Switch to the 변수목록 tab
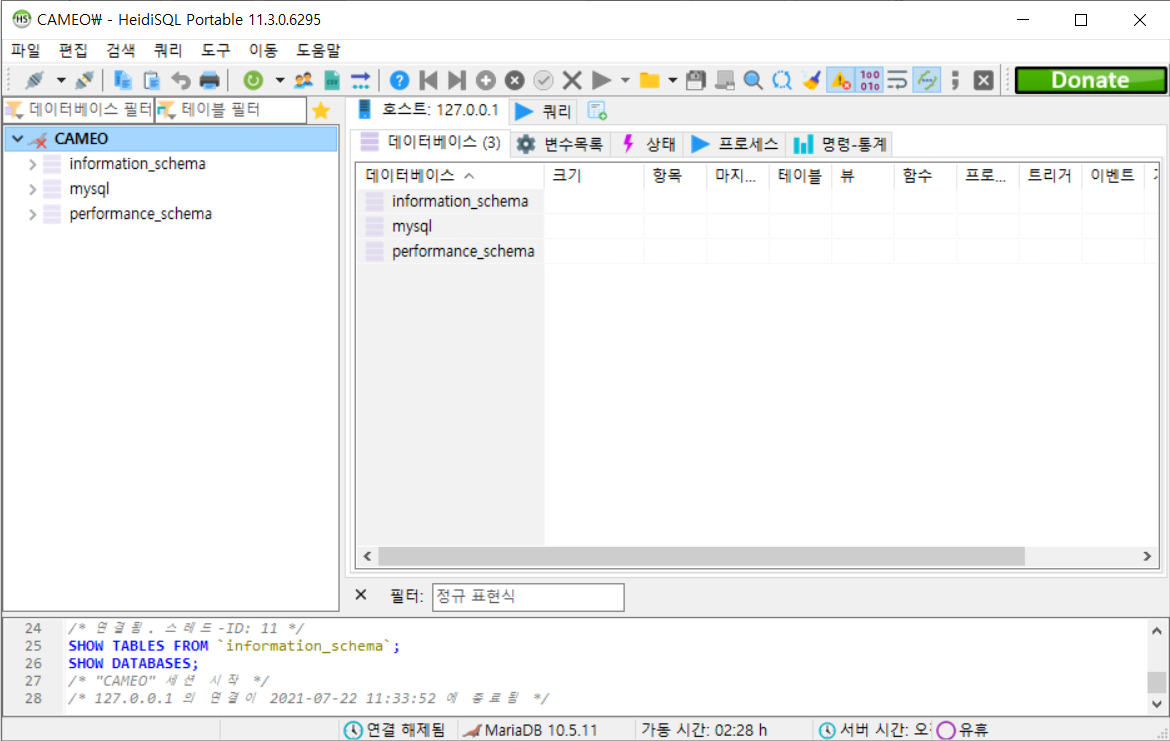This screenshot has height=741, width=1170. pos(560,144)
